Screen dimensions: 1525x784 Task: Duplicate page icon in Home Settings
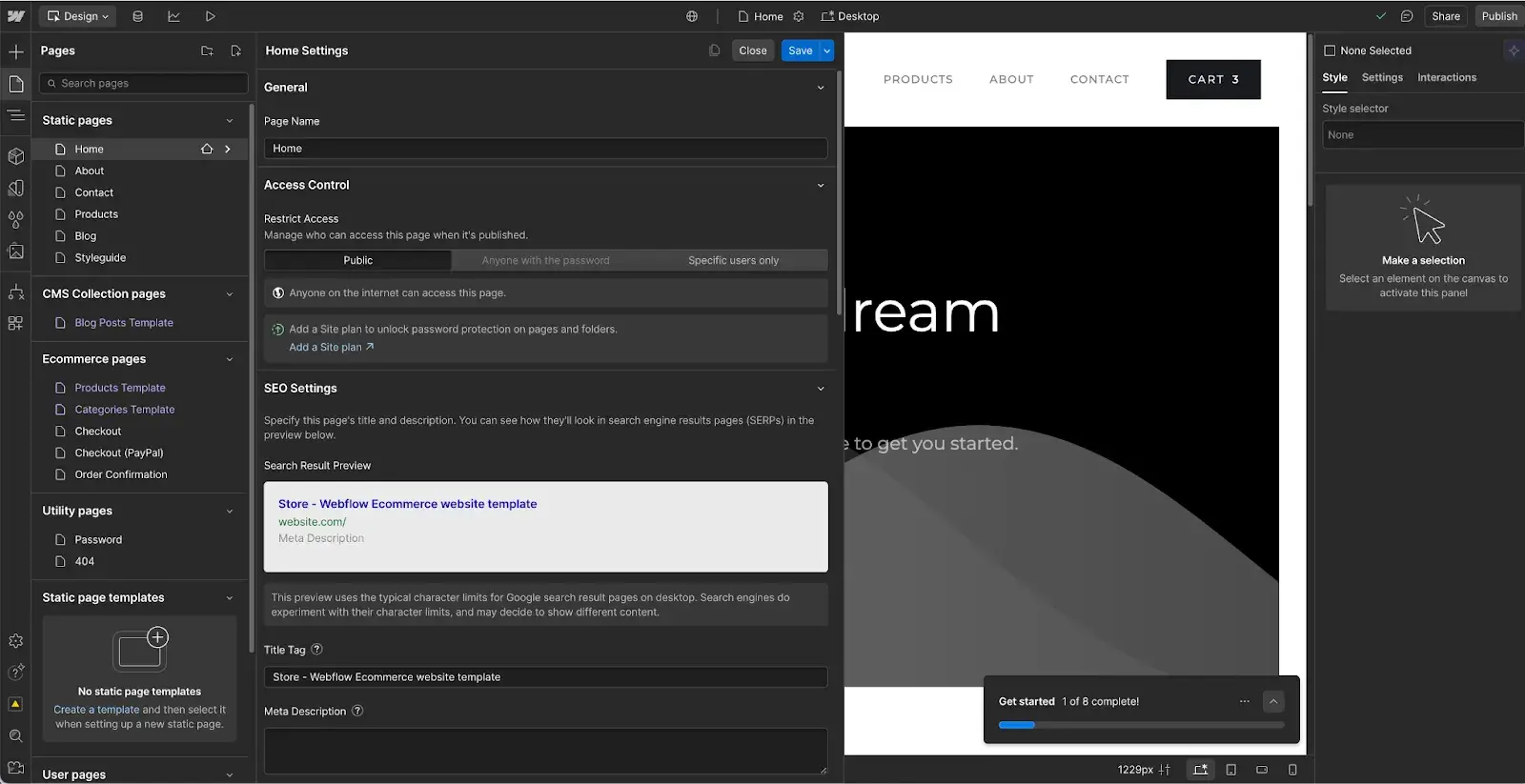714,50
